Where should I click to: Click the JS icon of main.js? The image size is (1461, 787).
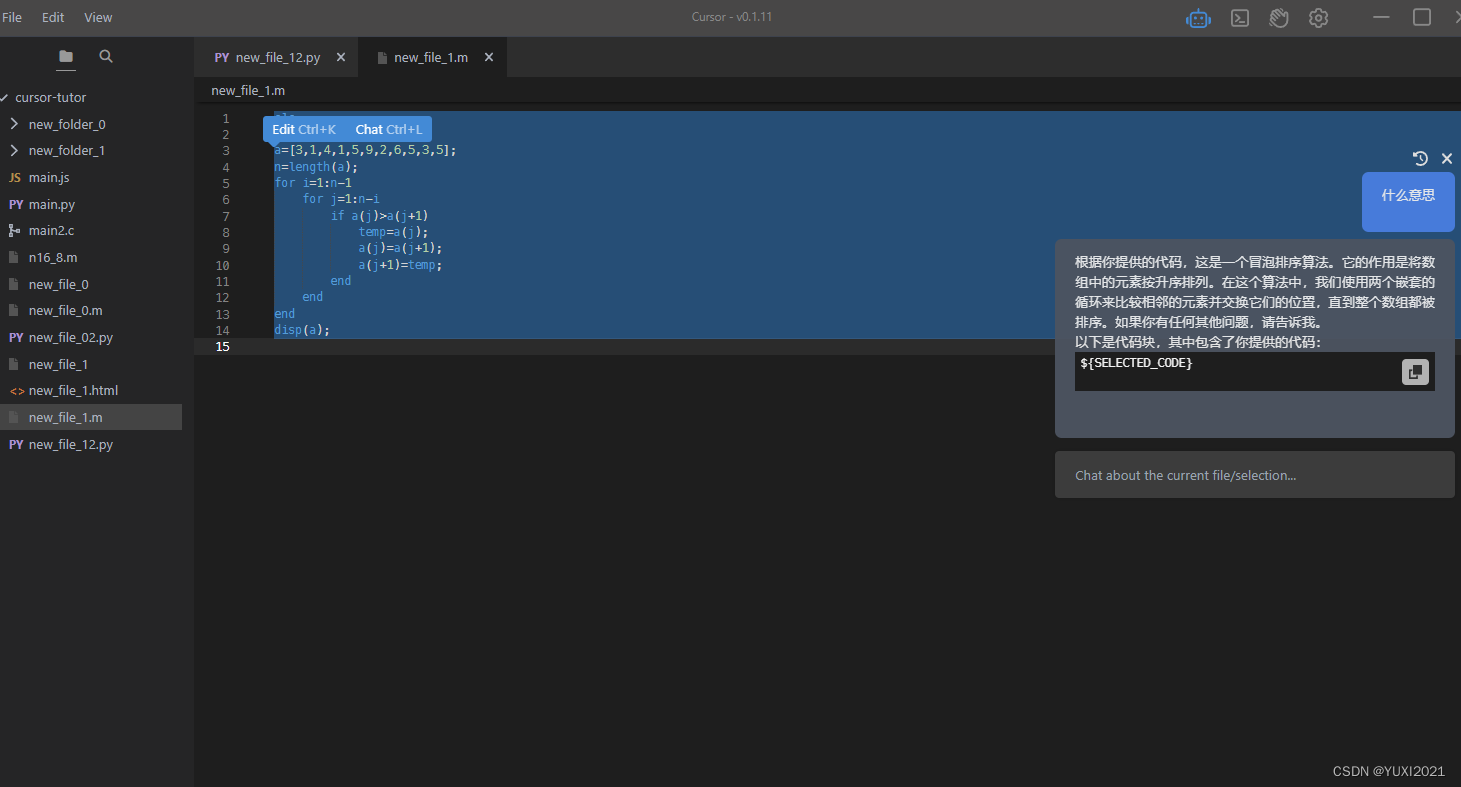[14, 177]
